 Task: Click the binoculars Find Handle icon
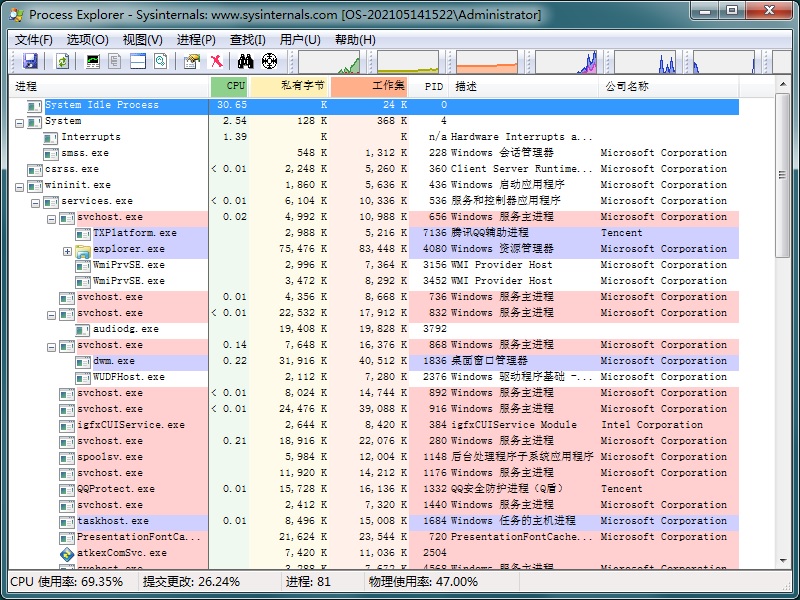[x=245, y=61]
